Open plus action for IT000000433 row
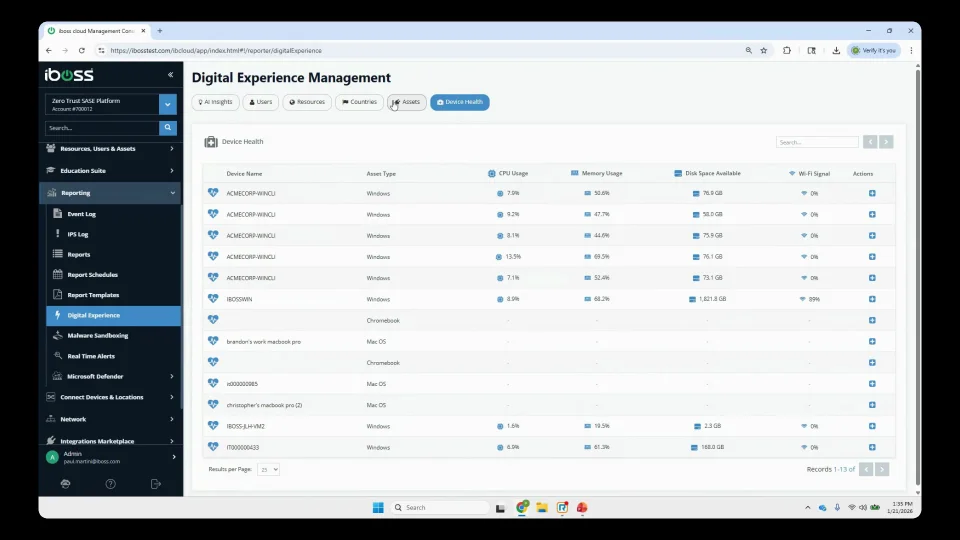The height and width of the screenshot is (540, 960). click(x=872, y=448)
